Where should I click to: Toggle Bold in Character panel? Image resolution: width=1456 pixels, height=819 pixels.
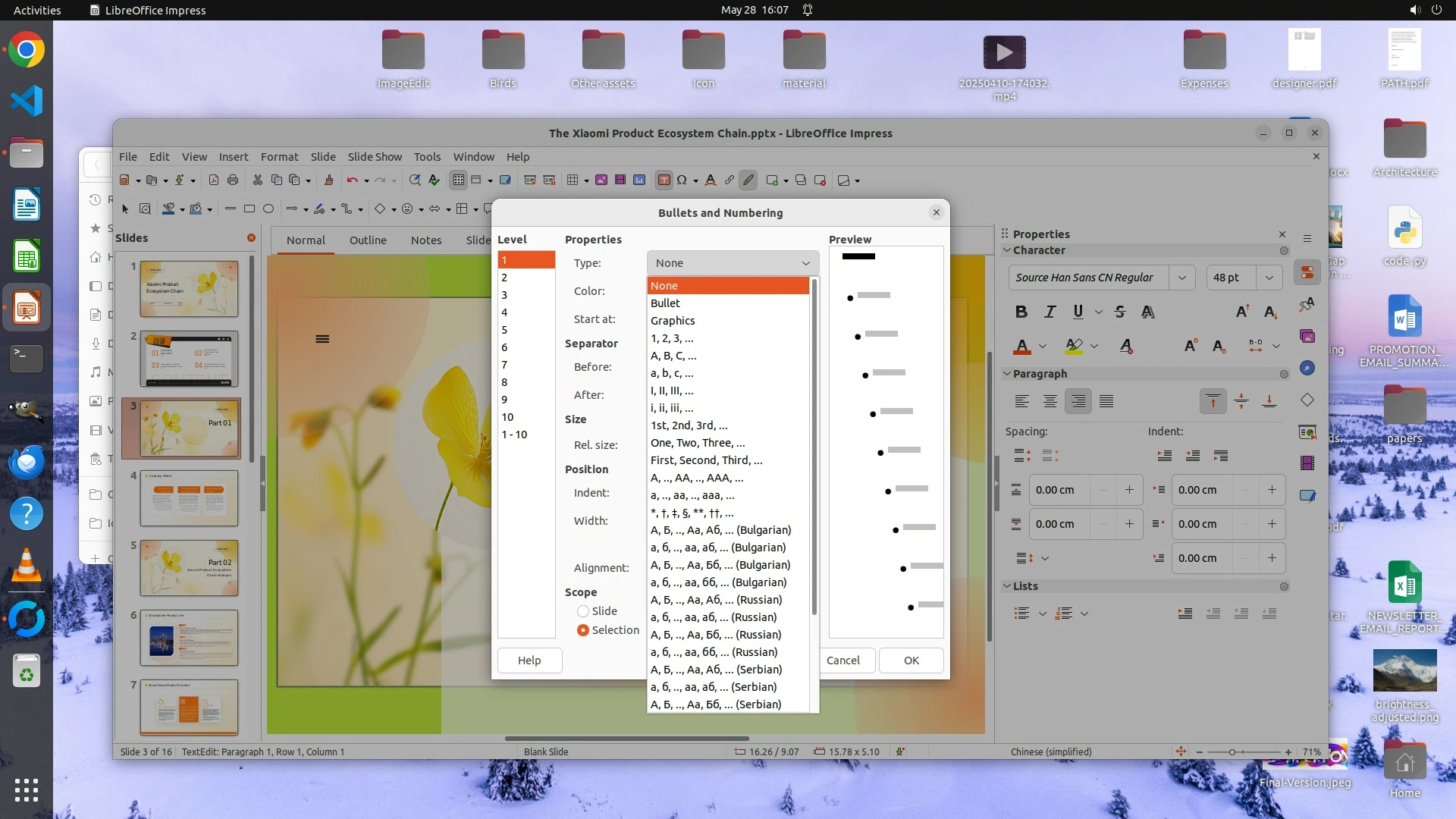tap(1021, 312)
